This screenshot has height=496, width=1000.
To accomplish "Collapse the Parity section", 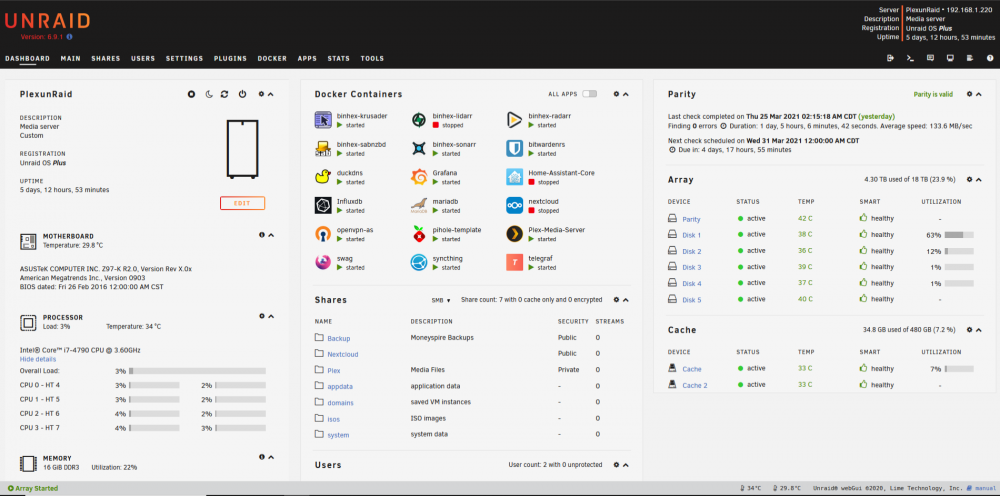I will click(979, 94).
